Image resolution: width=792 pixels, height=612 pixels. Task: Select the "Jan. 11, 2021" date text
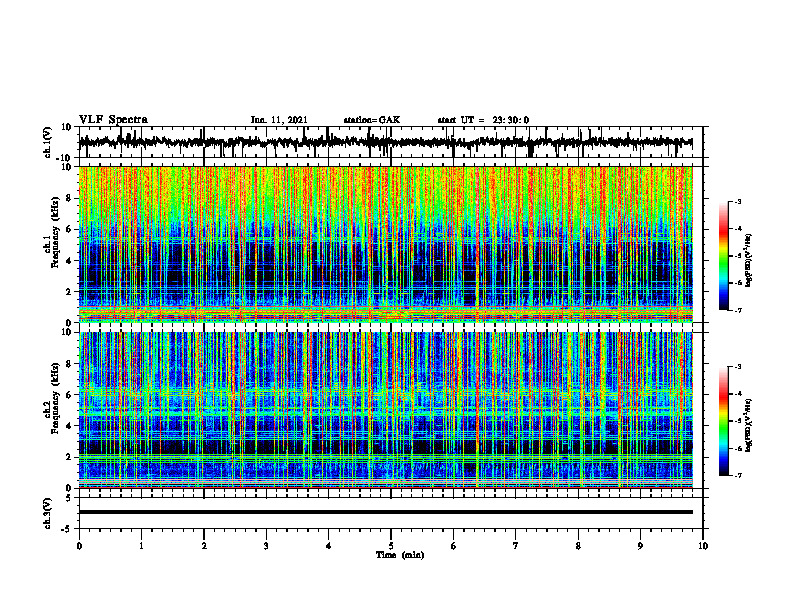279,120
